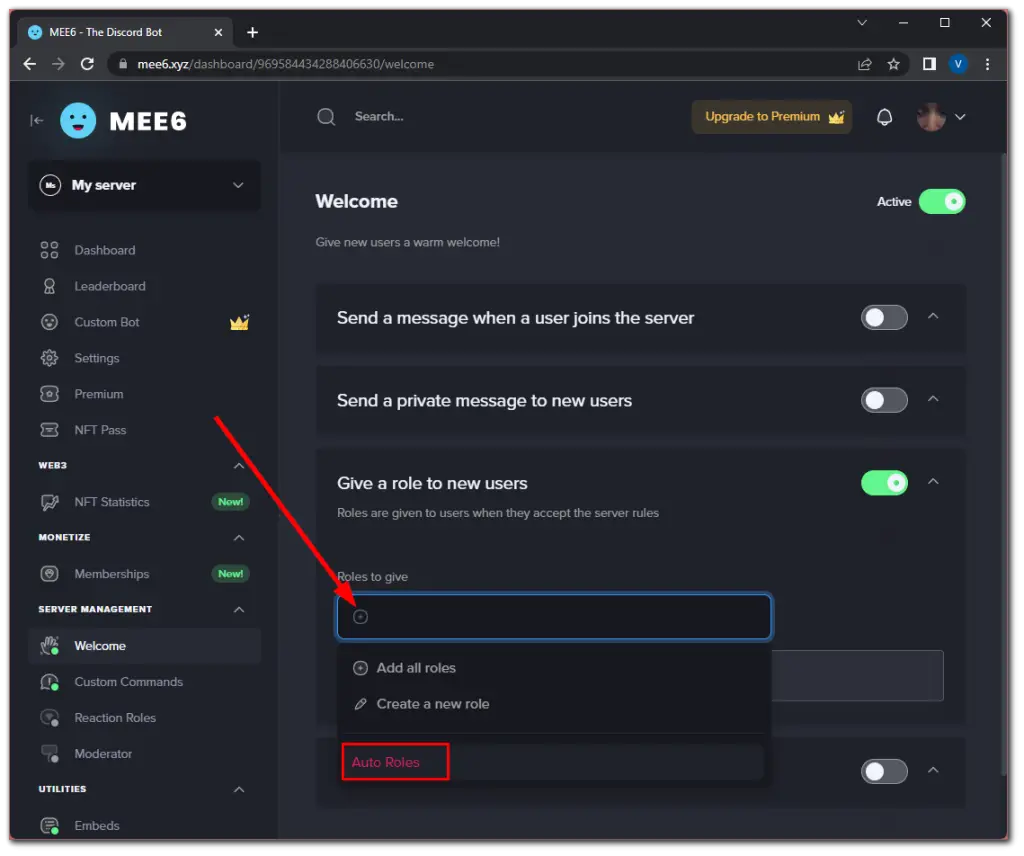Click the notification bell icon
Image resolution: width=1024 pixels, height=856 pixels.
884,117
